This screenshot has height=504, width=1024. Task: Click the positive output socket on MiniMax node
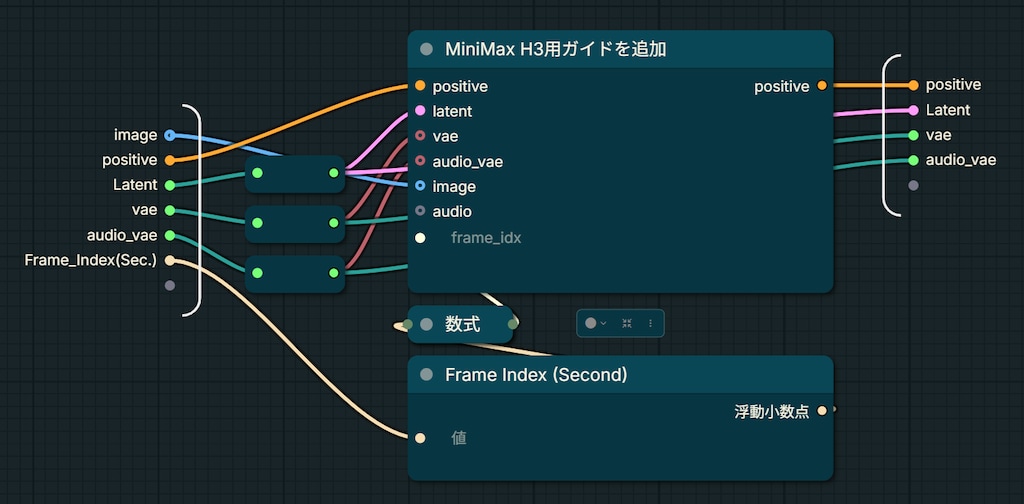822,86
